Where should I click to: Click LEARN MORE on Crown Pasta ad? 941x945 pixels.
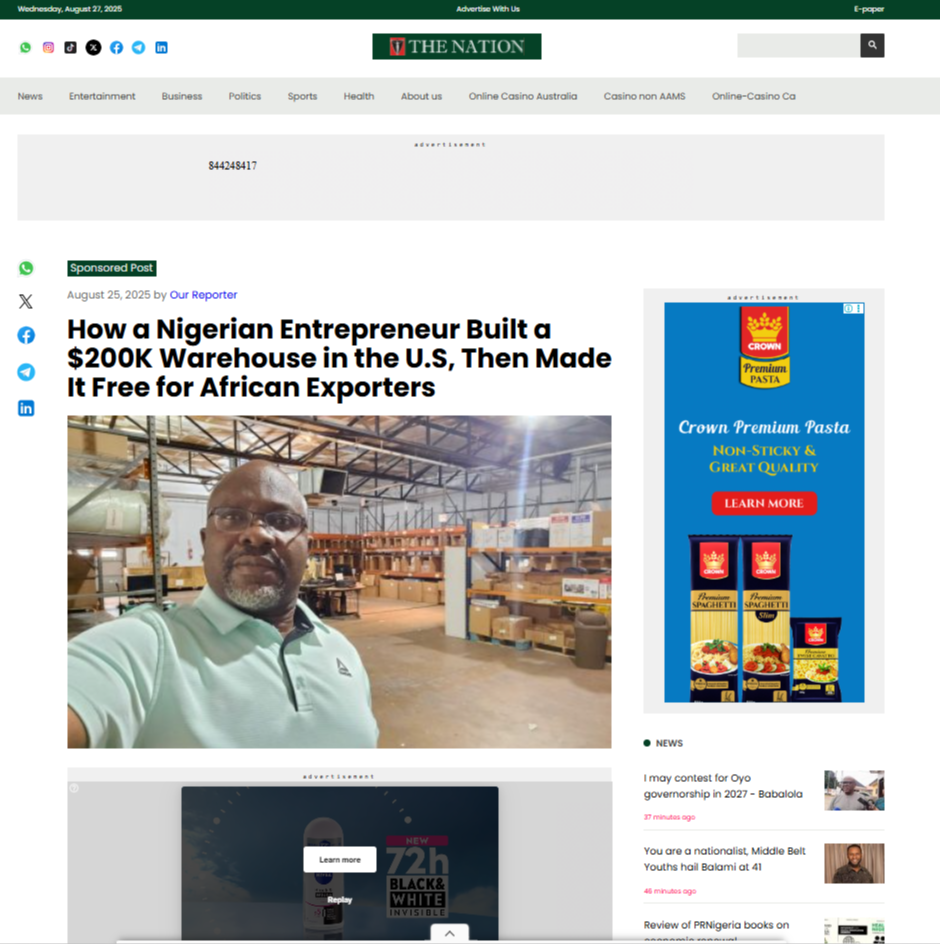click(x=764, y=503)
